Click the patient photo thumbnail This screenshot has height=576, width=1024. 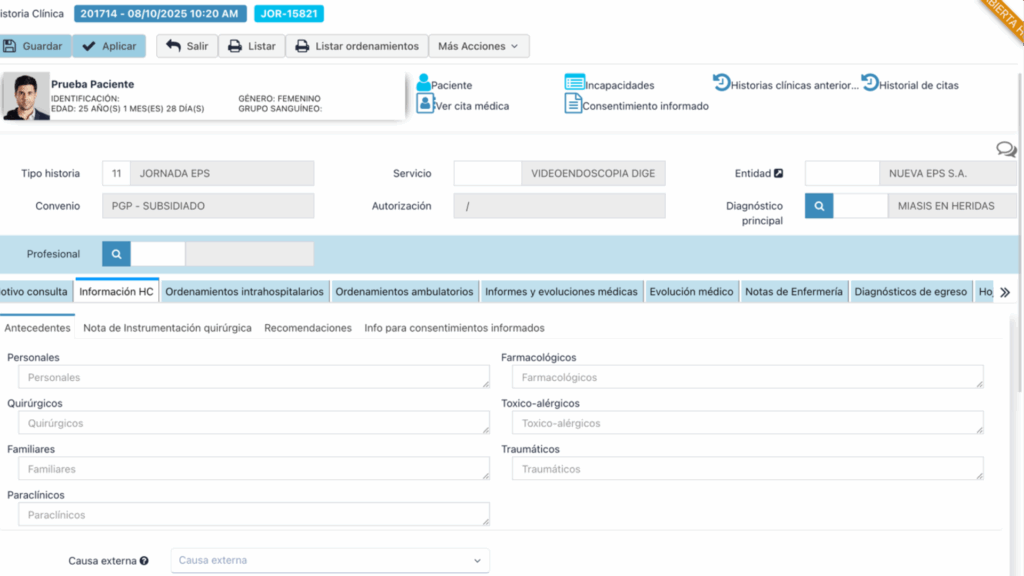click(x=26, y=97)
